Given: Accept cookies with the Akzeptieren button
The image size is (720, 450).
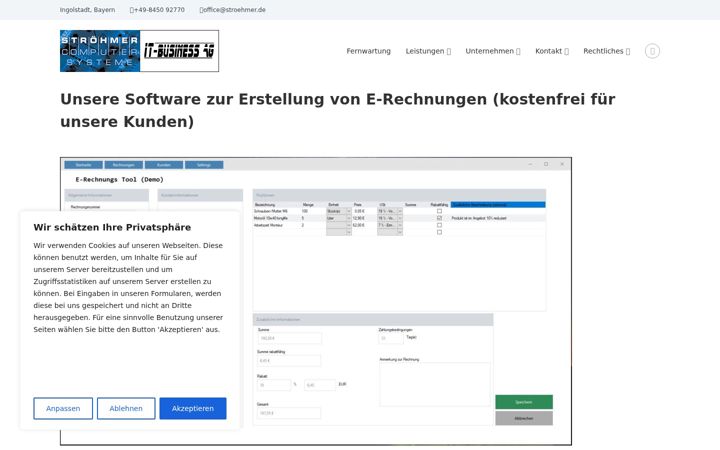Looking at the screenshot, I should [193, 408].
